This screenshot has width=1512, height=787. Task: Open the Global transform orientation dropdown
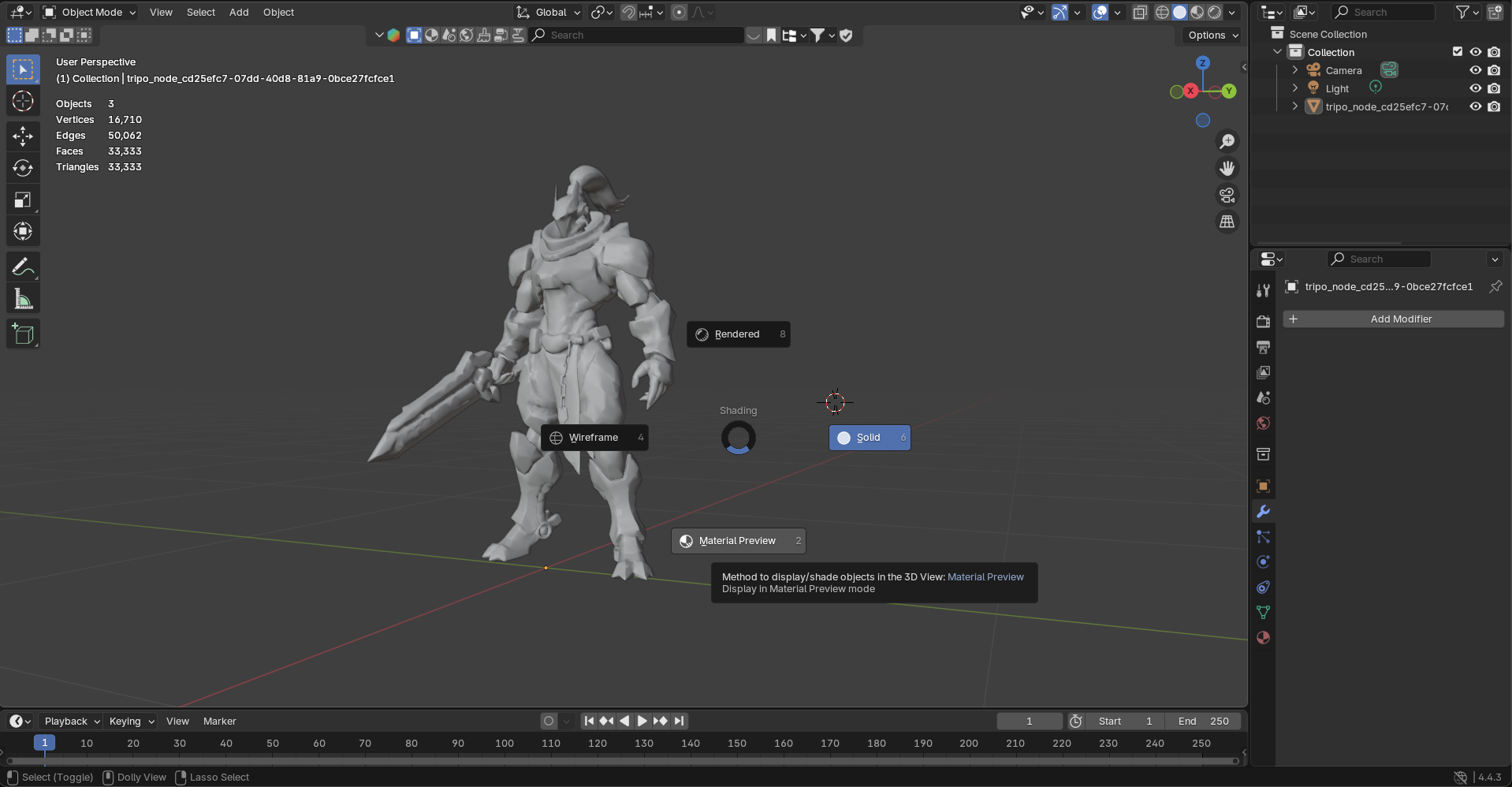point(549,12)
